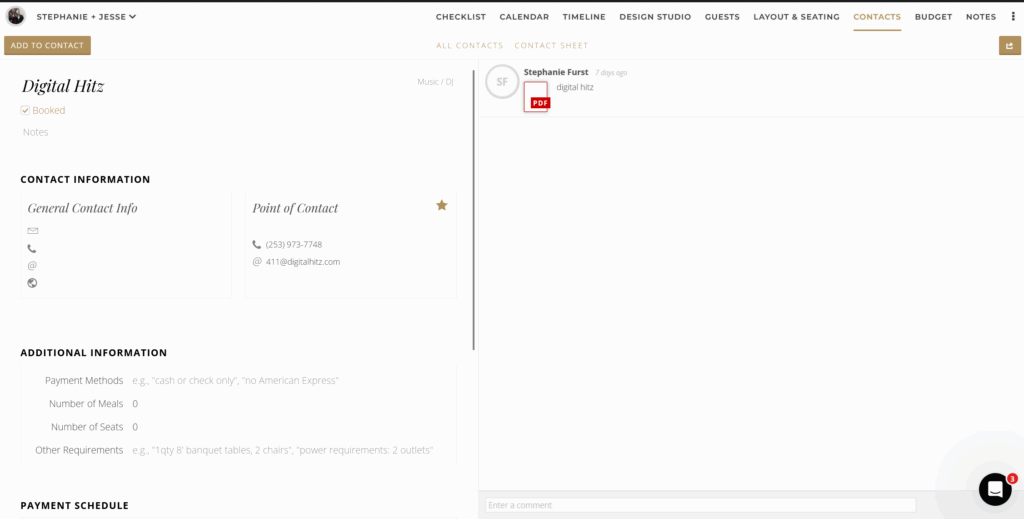Image resolution: width=1024 pixels, height=519 pixels.
Task: Click the General Contact Info heading
Action: [82, 208]
